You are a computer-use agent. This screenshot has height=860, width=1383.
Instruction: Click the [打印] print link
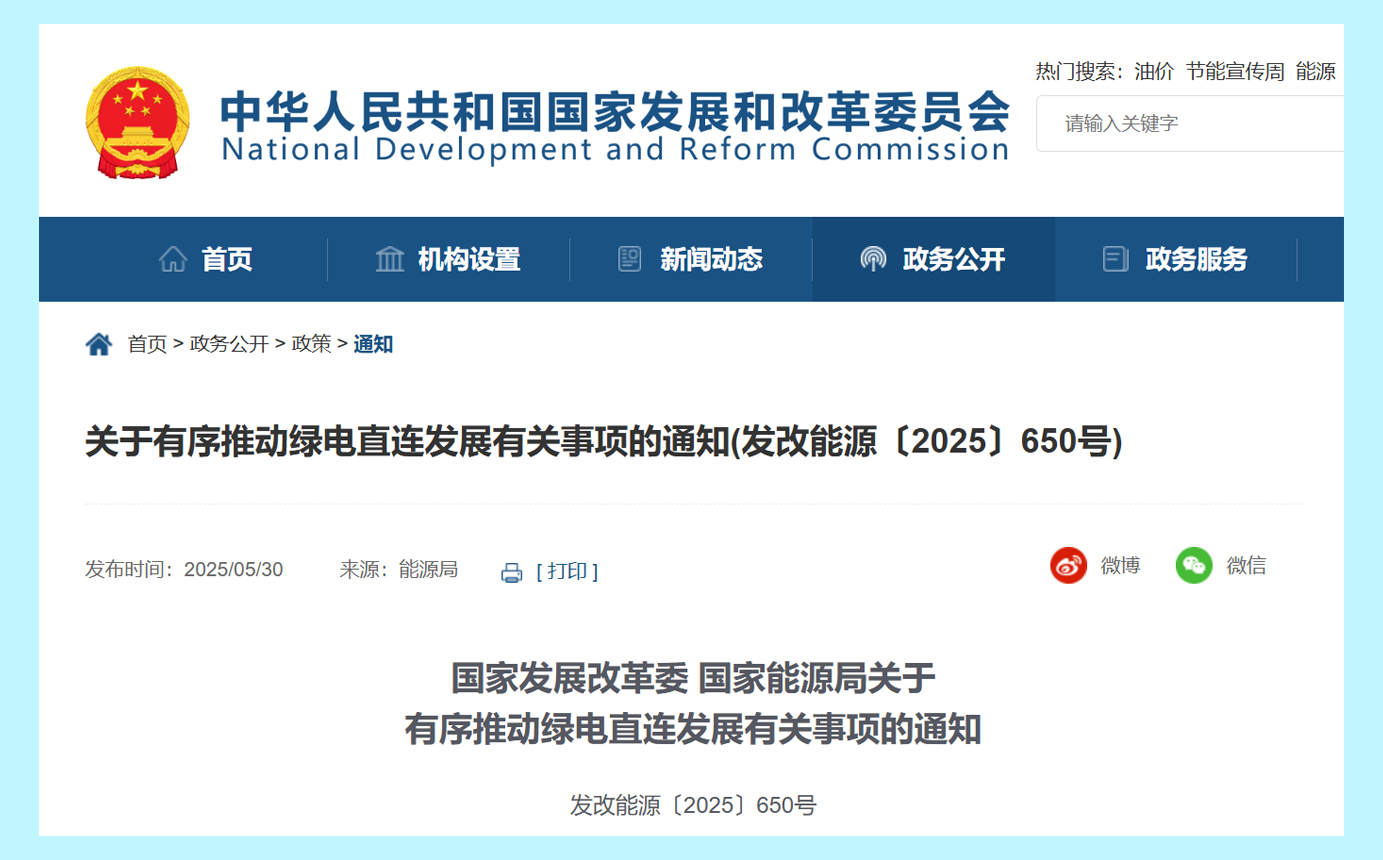click(567, 571)
